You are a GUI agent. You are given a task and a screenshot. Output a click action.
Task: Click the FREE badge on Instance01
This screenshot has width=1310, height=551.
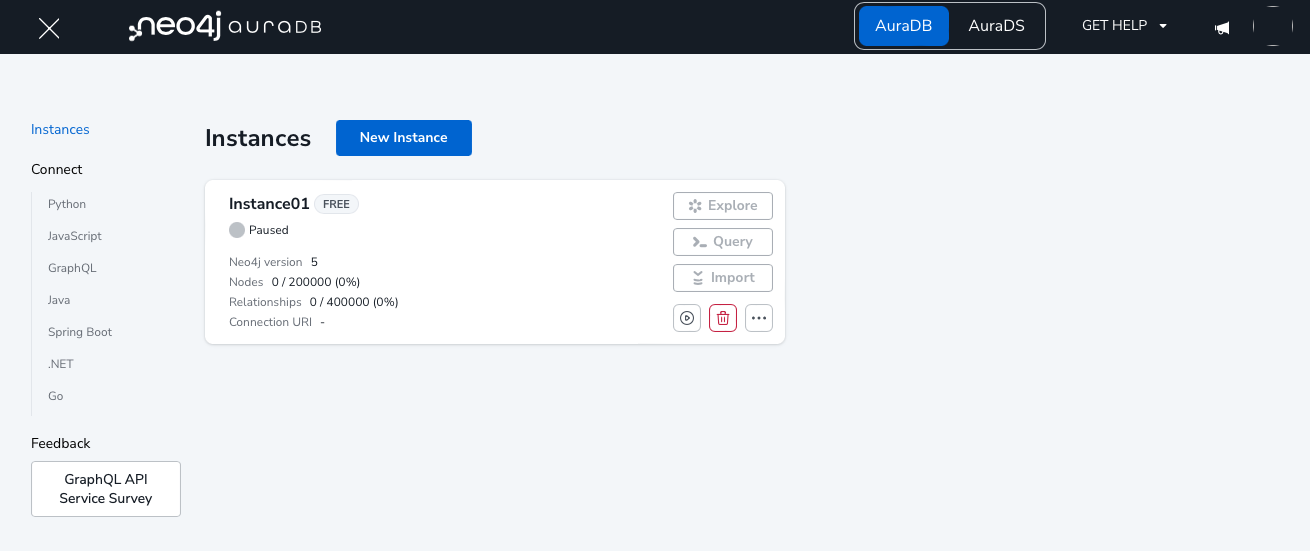pyautogui.click(x=336, y=204)
